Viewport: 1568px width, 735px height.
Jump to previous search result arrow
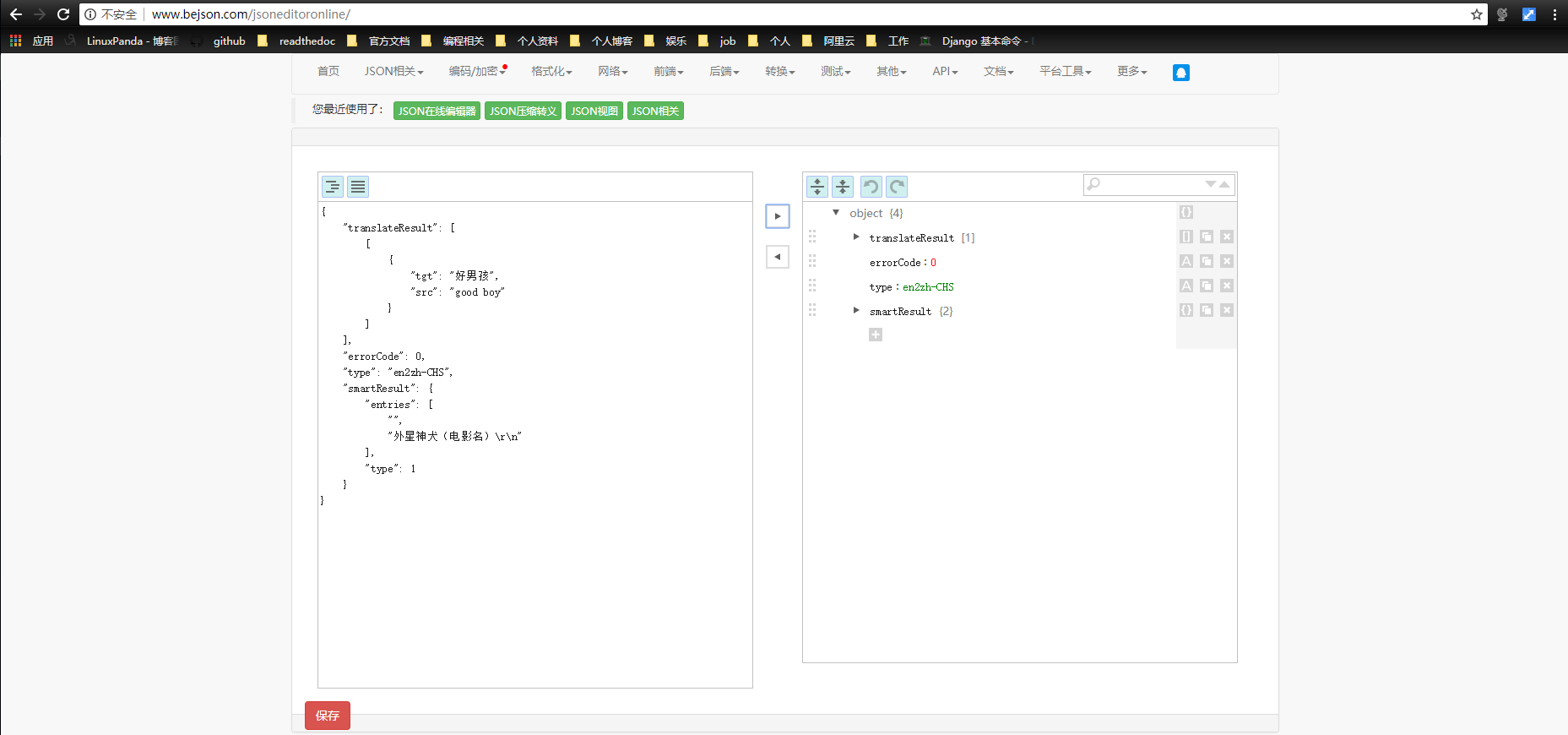pos(1224,184)
